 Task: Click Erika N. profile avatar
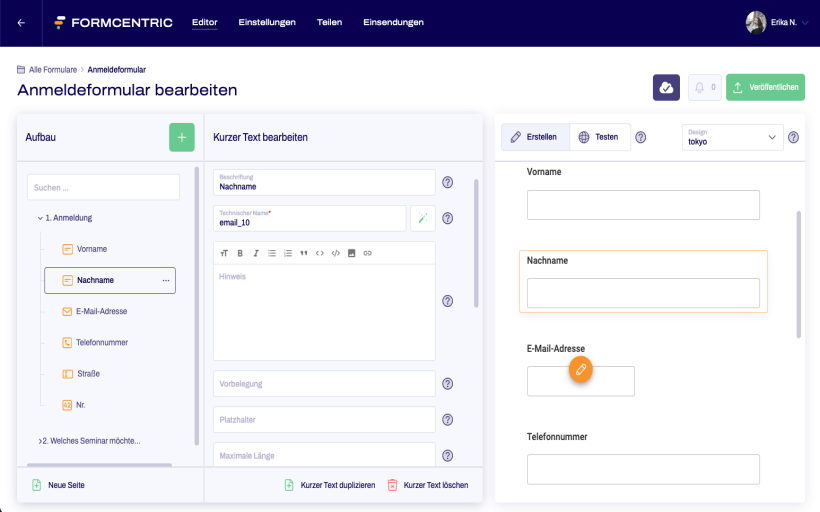click(x=756, y=22)
